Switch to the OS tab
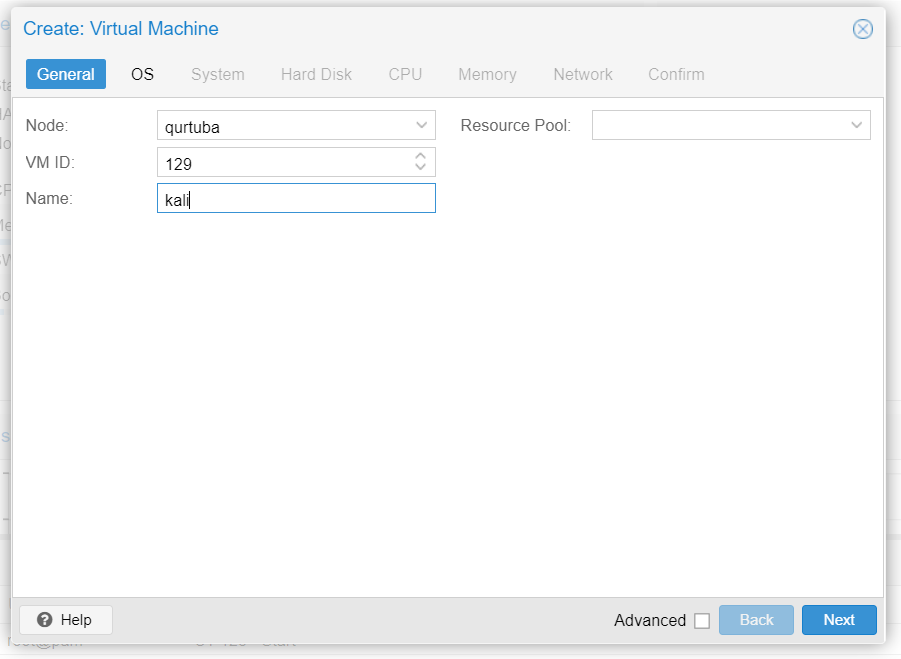Viewport: 901px width, 659px height. click(142, 74)
